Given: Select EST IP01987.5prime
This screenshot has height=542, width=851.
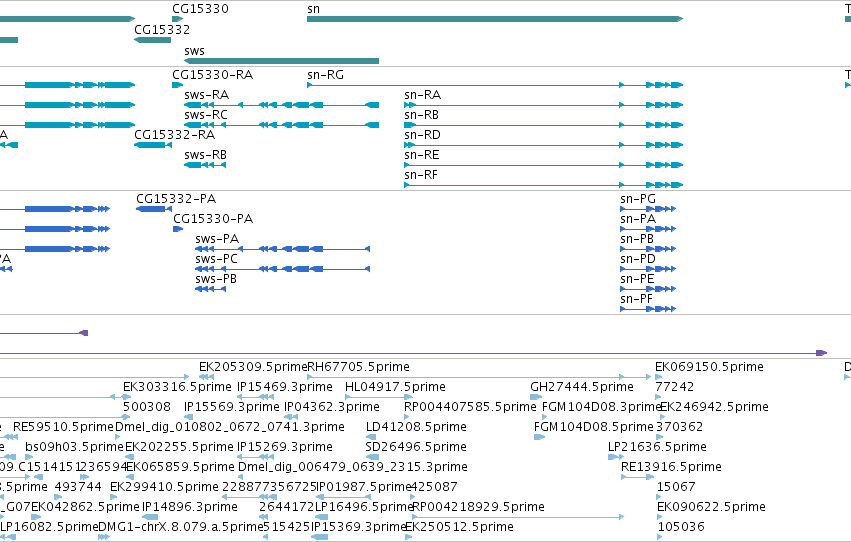Looking at the screenshot, I should coord(343,498).
